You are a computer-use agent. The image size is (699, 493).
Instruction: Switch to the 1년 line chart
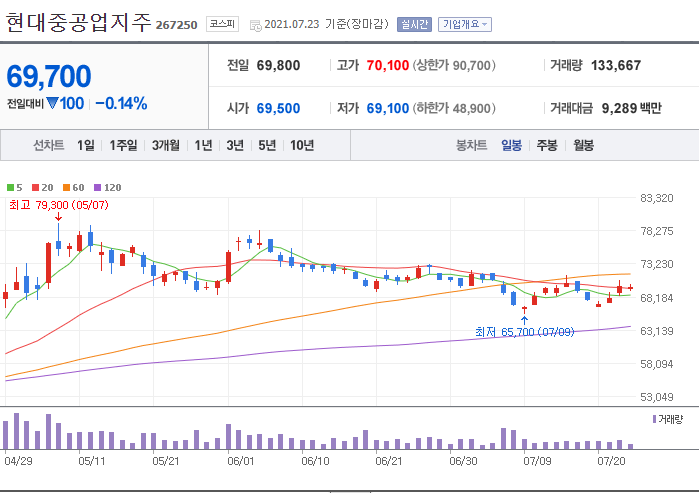click(x=203, y=145)
